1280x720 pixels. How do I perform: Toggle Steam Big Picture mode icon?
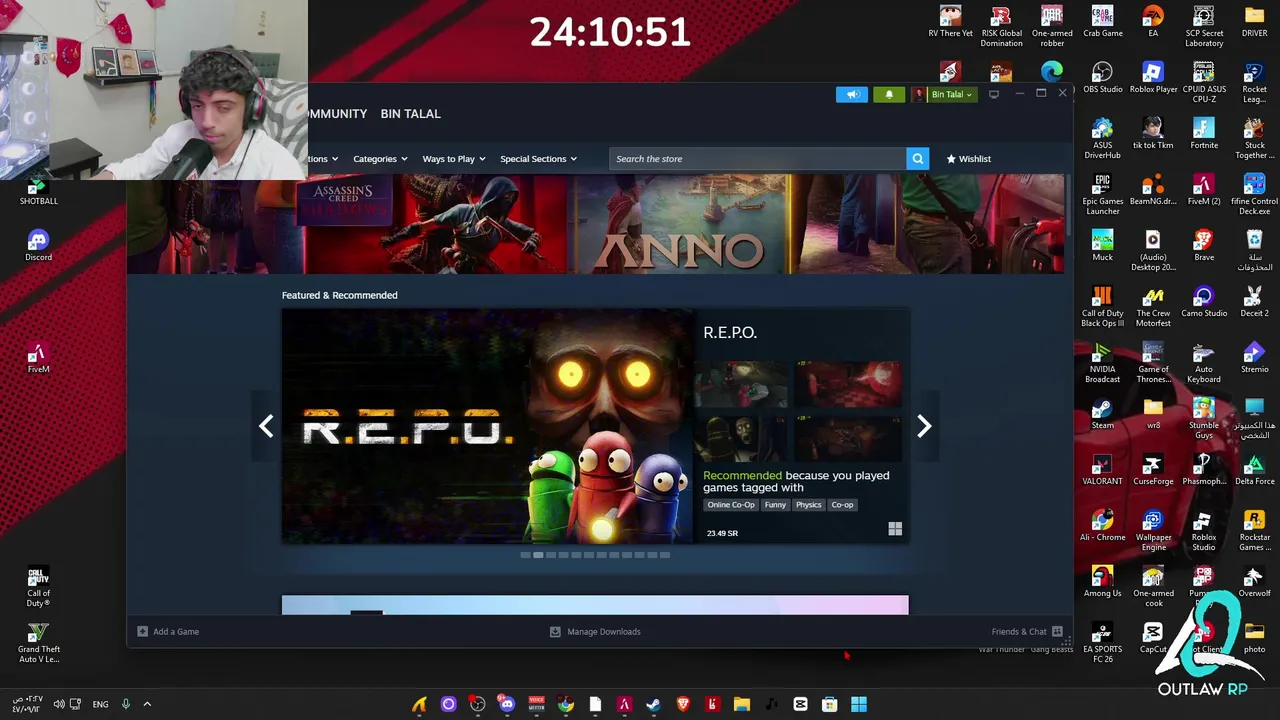click(994, 94)
